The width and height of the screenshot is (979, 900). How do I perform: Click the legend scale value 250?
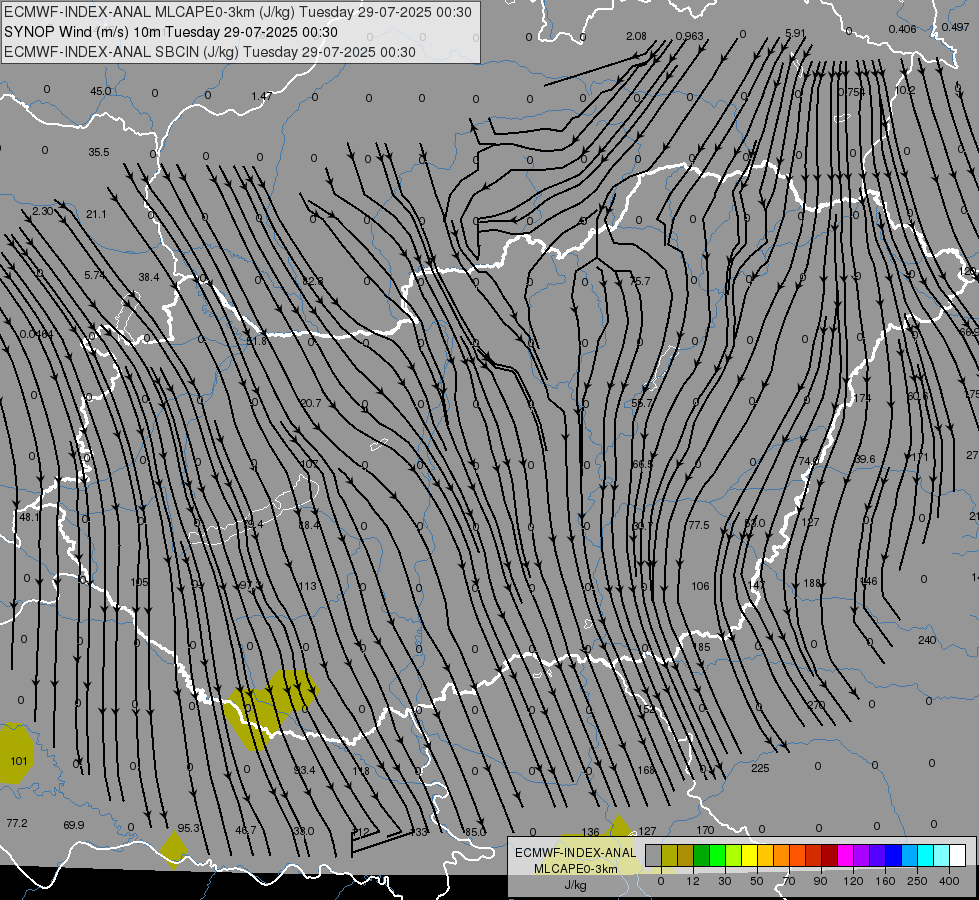[x=917, y=881]
